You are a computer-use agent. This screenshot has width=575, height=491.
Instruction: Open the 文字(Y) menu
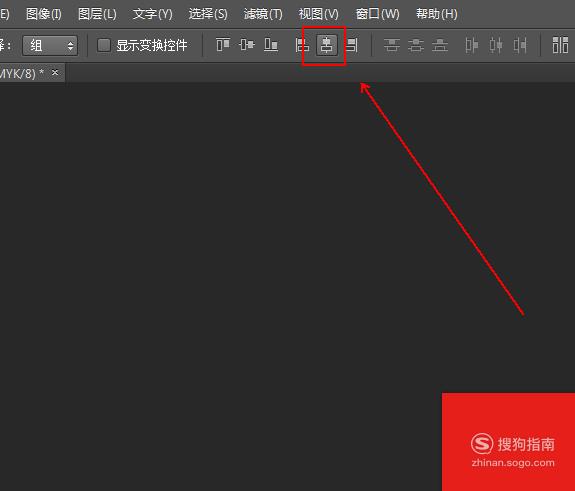153,14
